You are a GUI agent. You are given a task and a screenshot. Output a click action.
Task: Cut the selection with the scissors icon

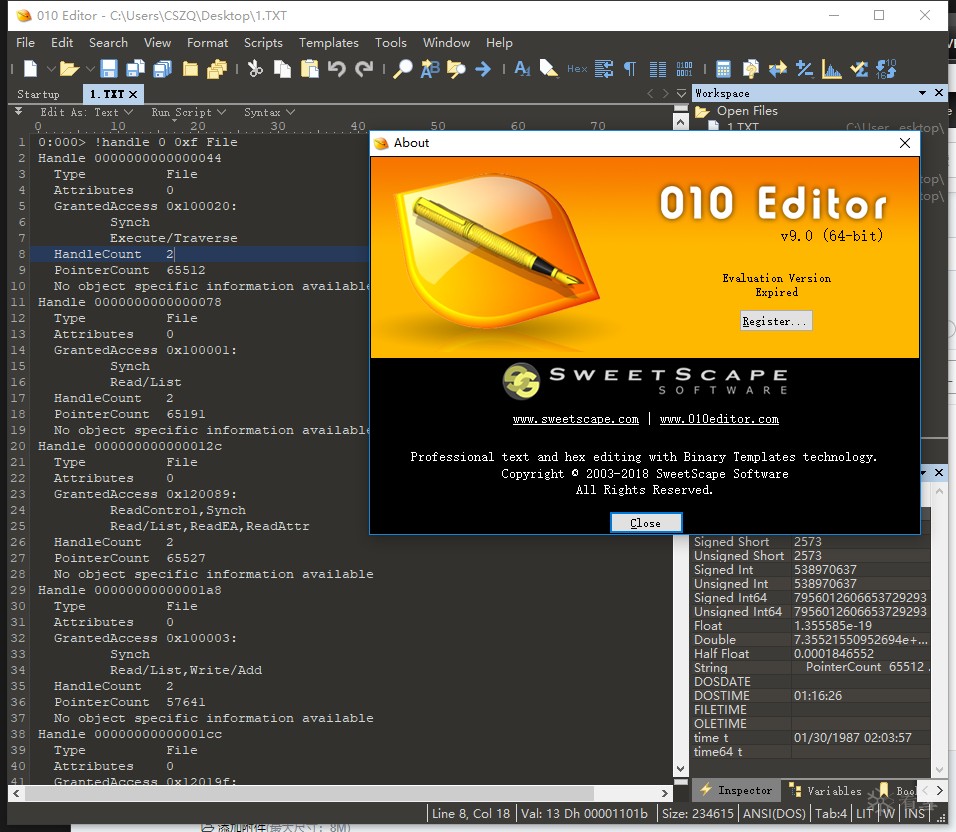pyautogui.click(x=255, y=69)
